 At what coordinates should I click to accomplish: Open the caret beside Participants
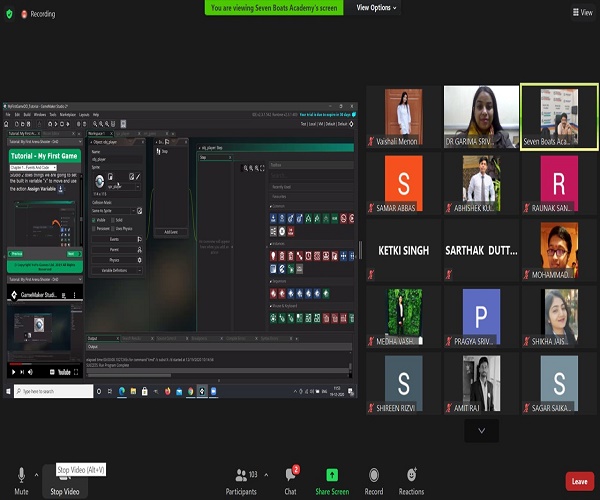[x=266, y=475]
